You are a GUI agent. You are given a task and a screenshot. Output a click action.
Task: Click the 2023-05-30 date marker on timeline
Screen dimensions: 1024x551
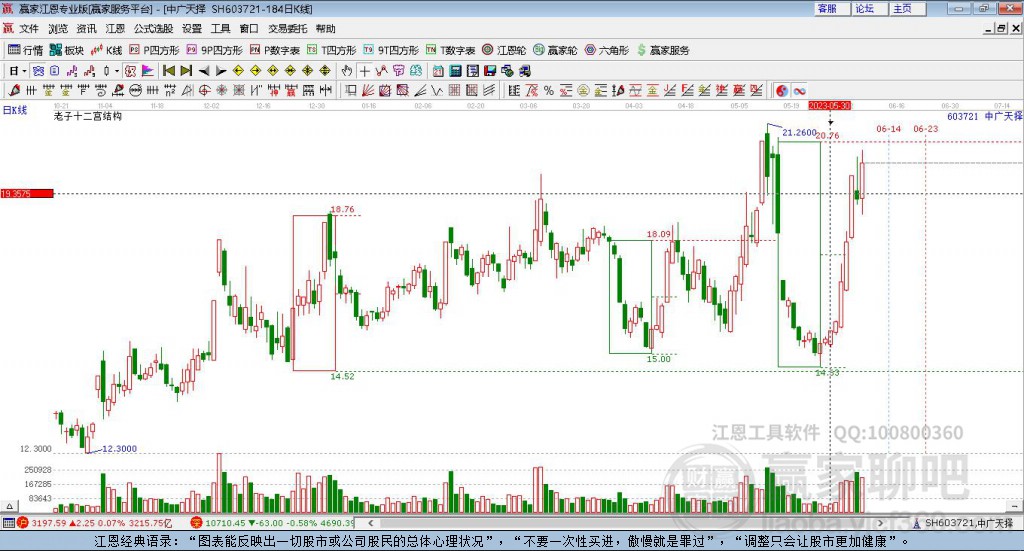(829, 105)
